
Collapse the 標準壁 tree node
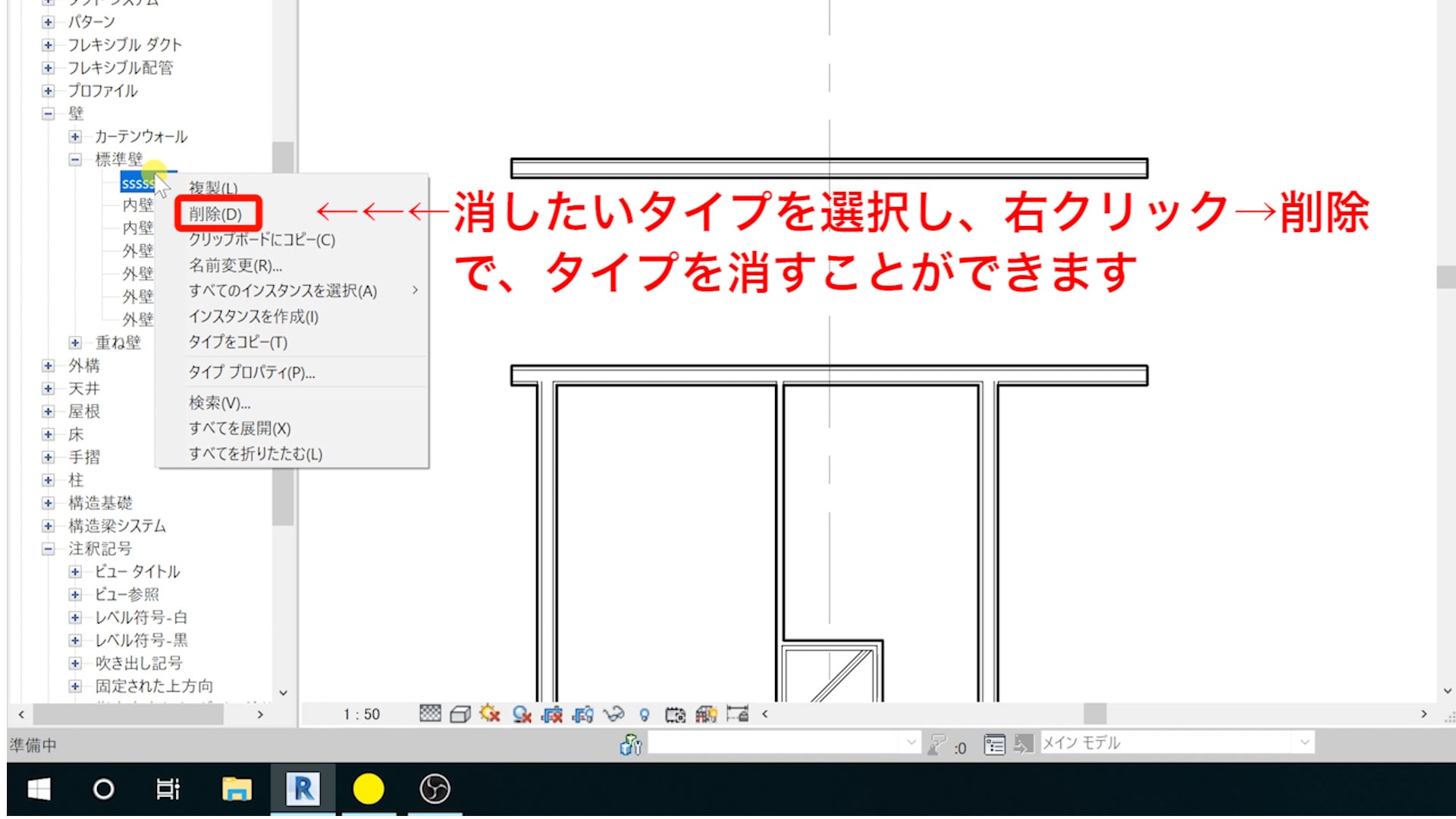(75, 159)
